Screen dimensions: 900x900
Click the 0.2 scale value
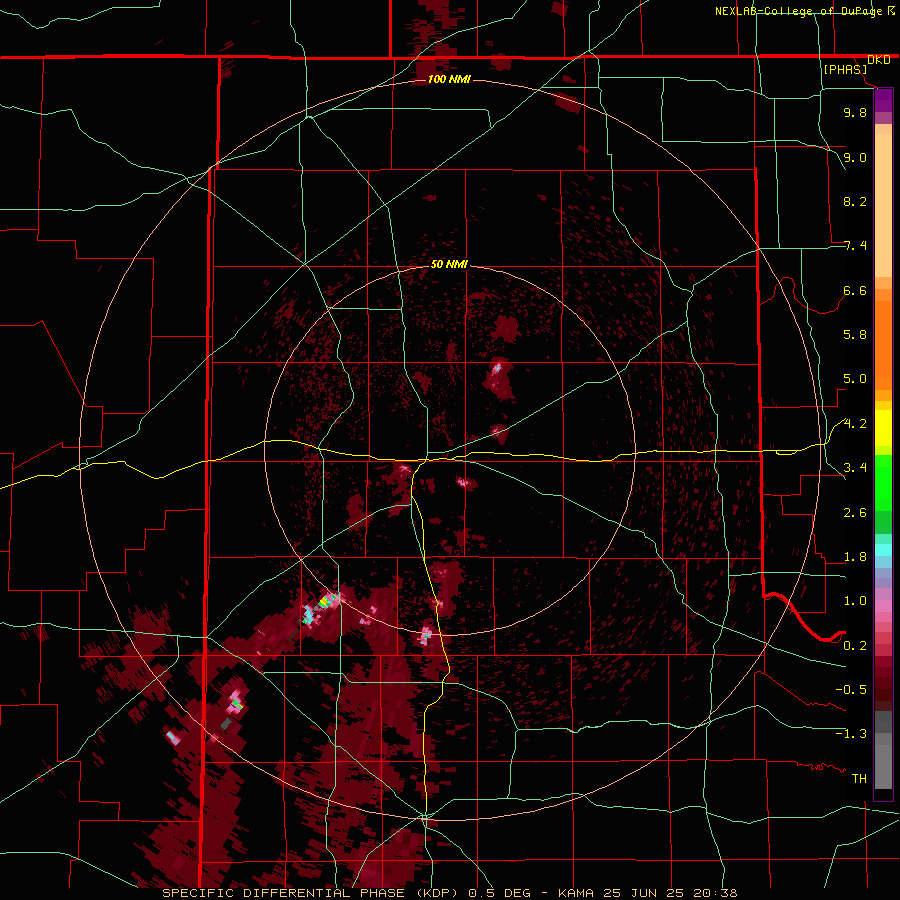tap(855, 646)
